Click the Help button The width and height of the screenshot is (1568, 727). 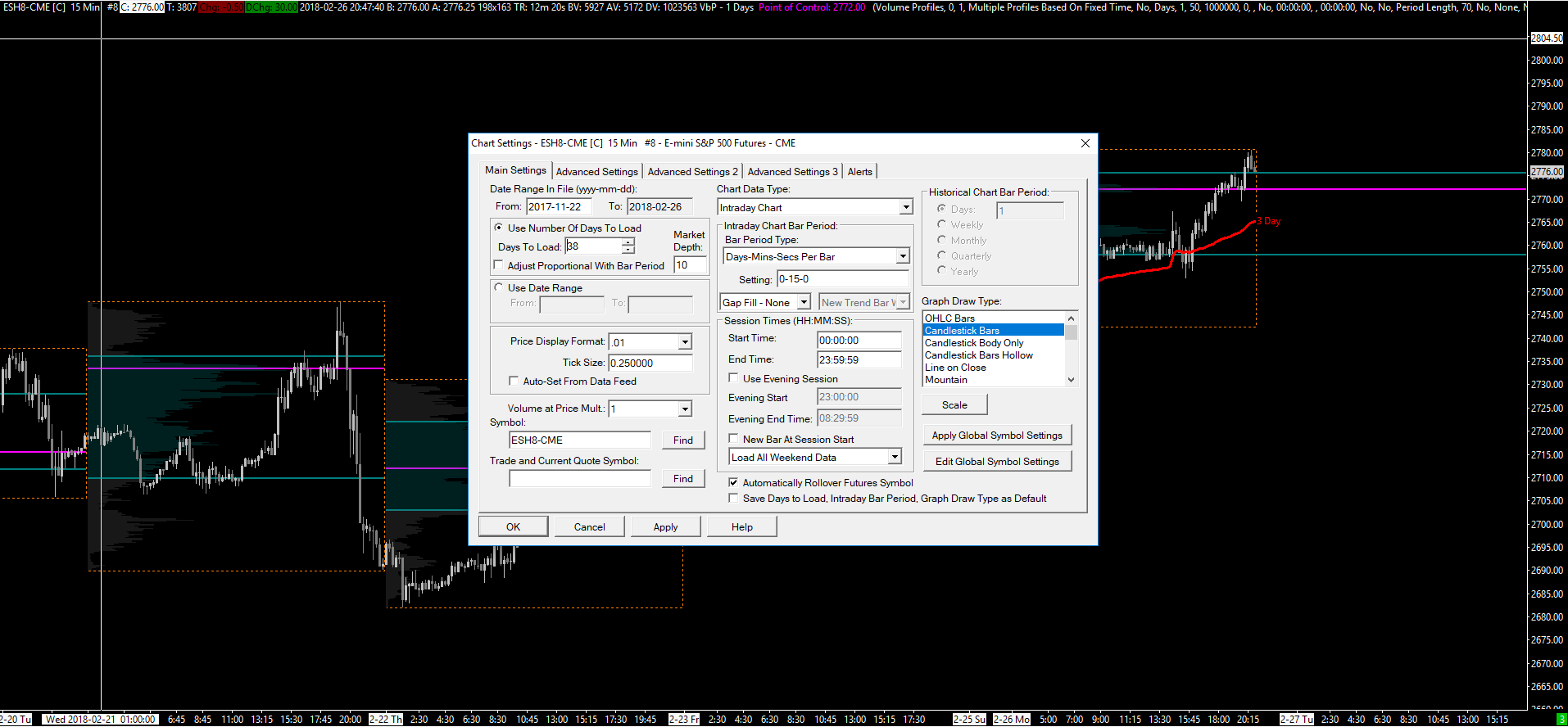pyautogui.click(x=741, y=526)
